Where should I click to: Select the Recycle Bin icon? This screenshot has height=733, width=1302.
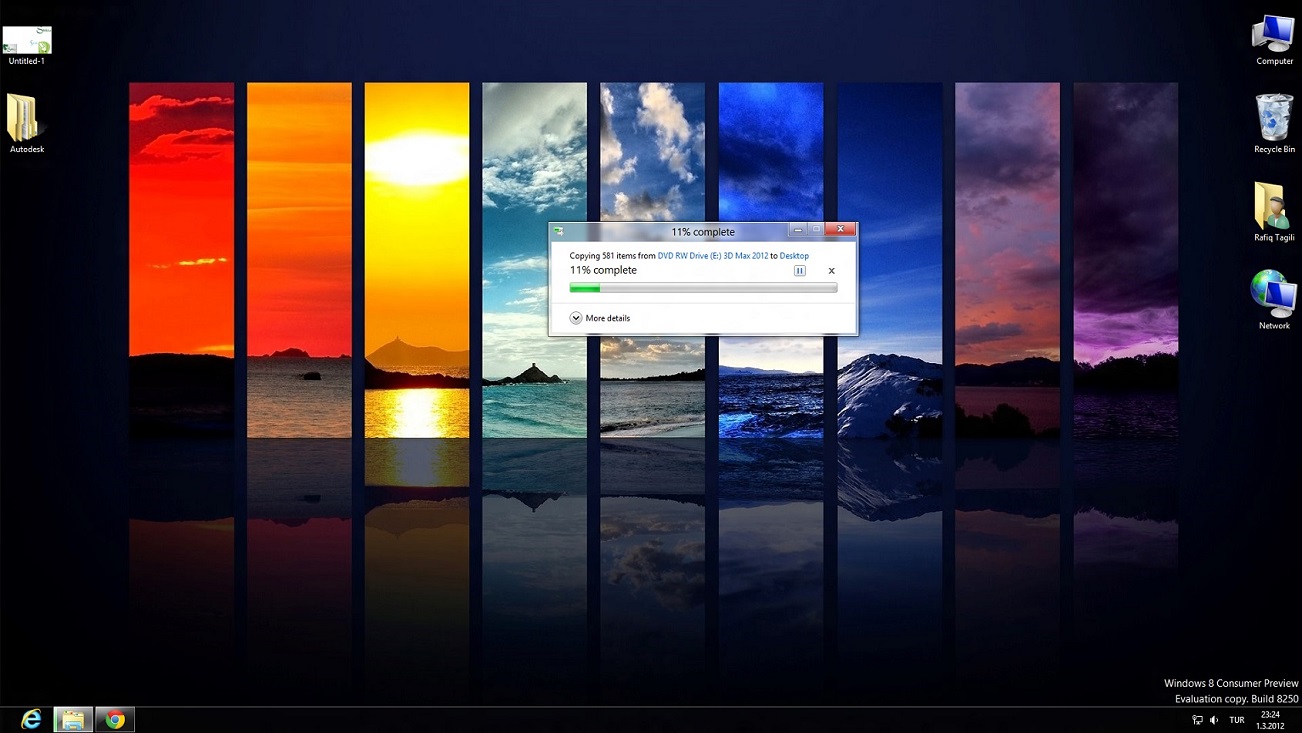pyautogui.click(x=1274, y=124)
